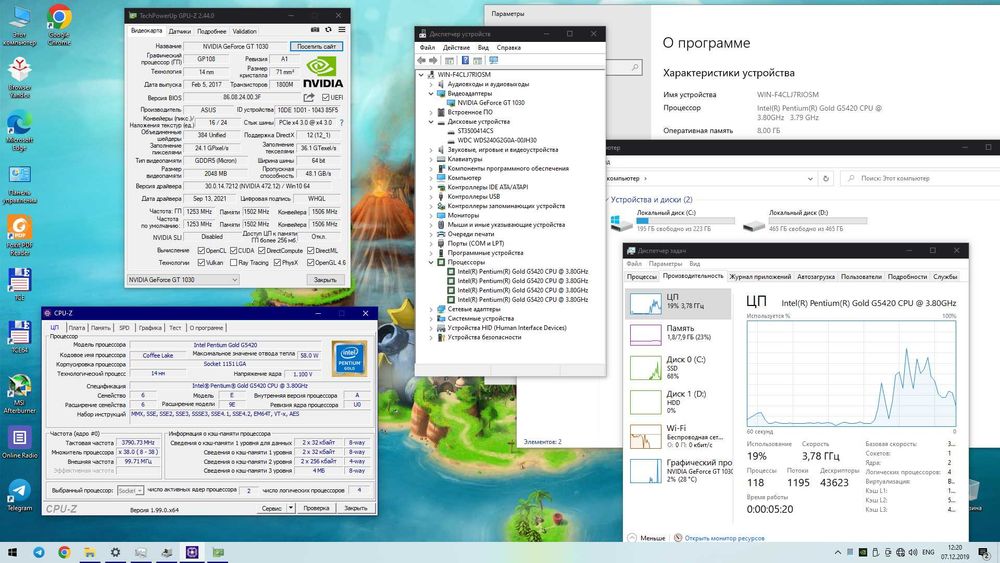Open the resource monitor link
Screen dimensions: 1000x563
[x=724, y=538]
